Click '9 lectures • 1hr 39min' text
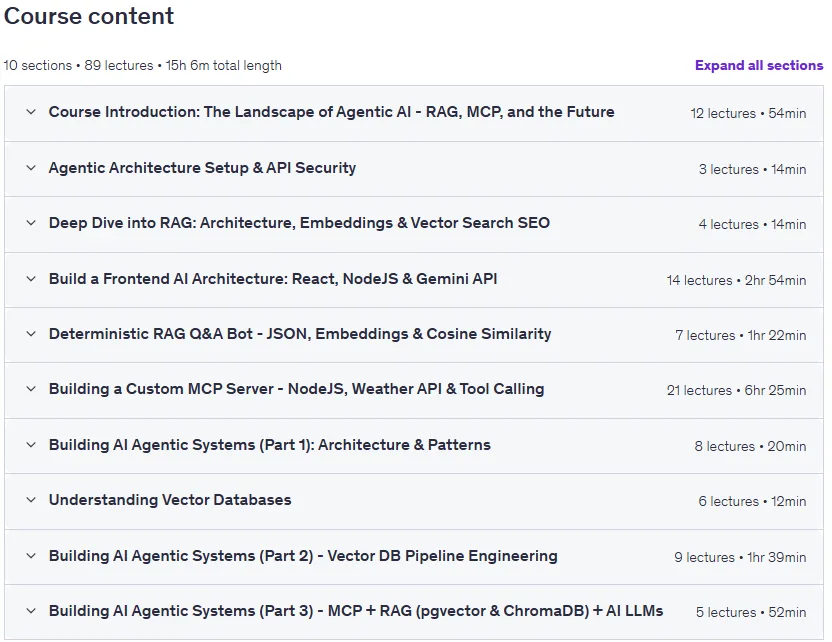This screenshot has height=642, width=832. tap(740, 557)
